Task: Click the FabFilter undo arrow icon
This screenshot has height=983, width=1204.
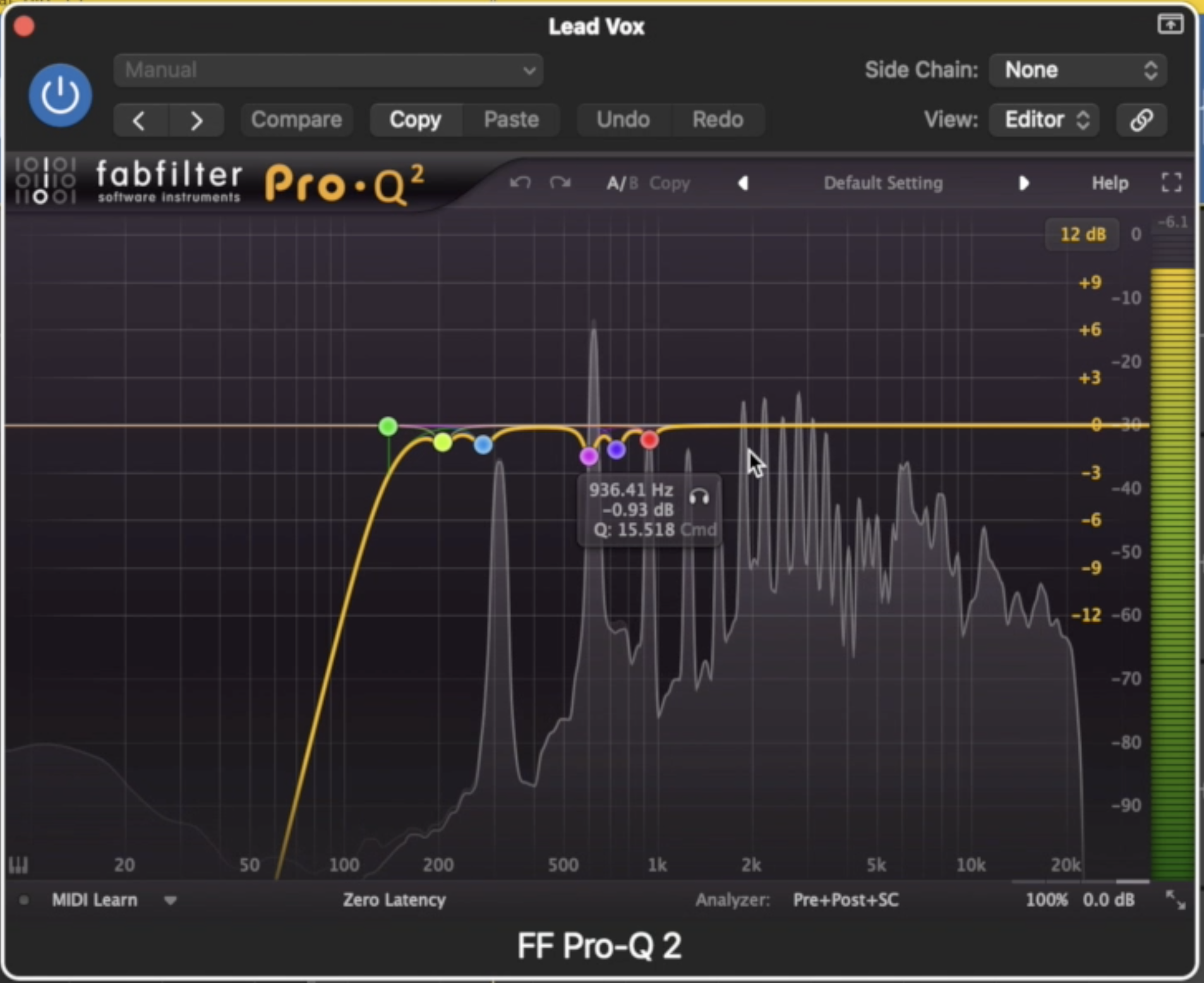Action: click(x=521, y=183)
